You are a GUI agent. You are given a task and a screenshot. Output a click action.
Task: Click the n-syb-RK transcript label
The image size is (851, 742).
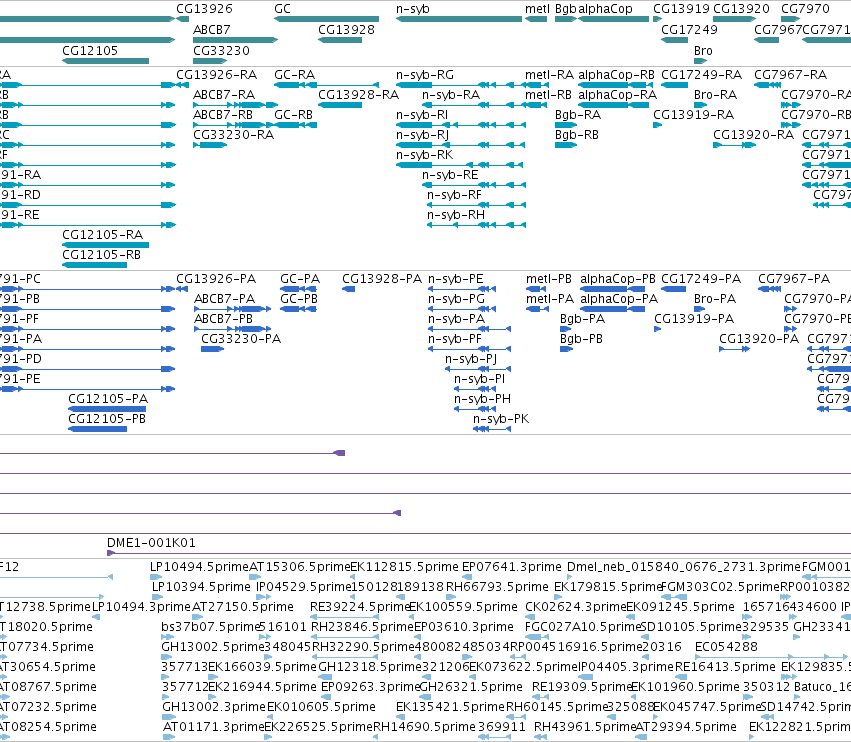(x=424, y=155)
